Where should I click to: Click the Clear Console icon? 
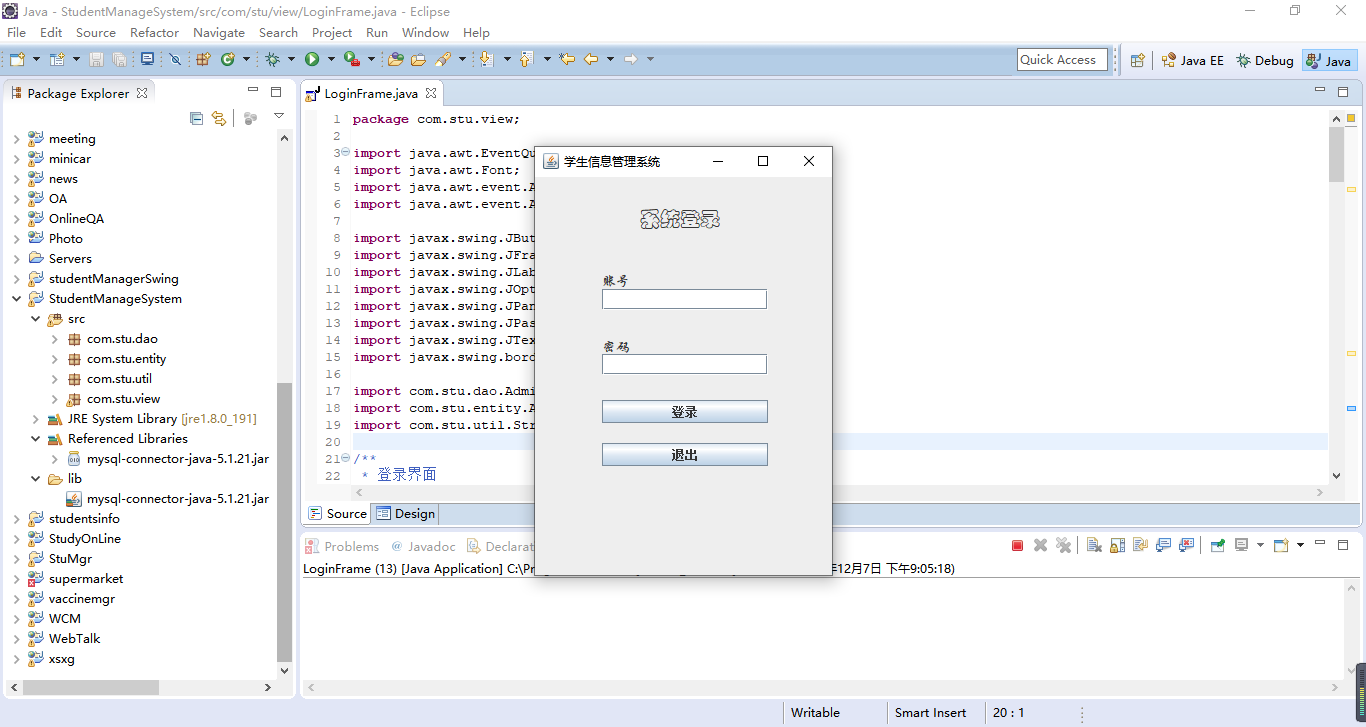click(x=1094, y=545)
